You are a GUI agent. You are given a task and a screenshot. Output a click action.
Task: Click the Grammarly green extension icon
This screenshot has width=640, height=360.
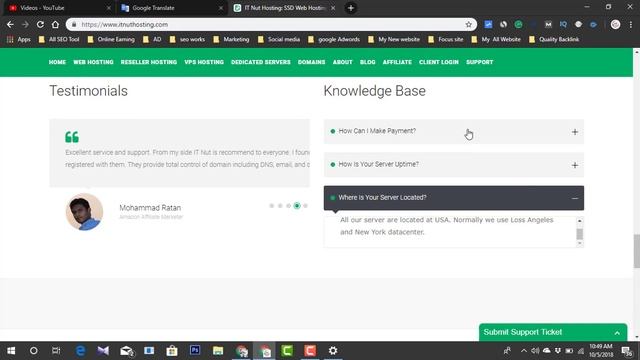pyautogui.click(x=518, y=24)
